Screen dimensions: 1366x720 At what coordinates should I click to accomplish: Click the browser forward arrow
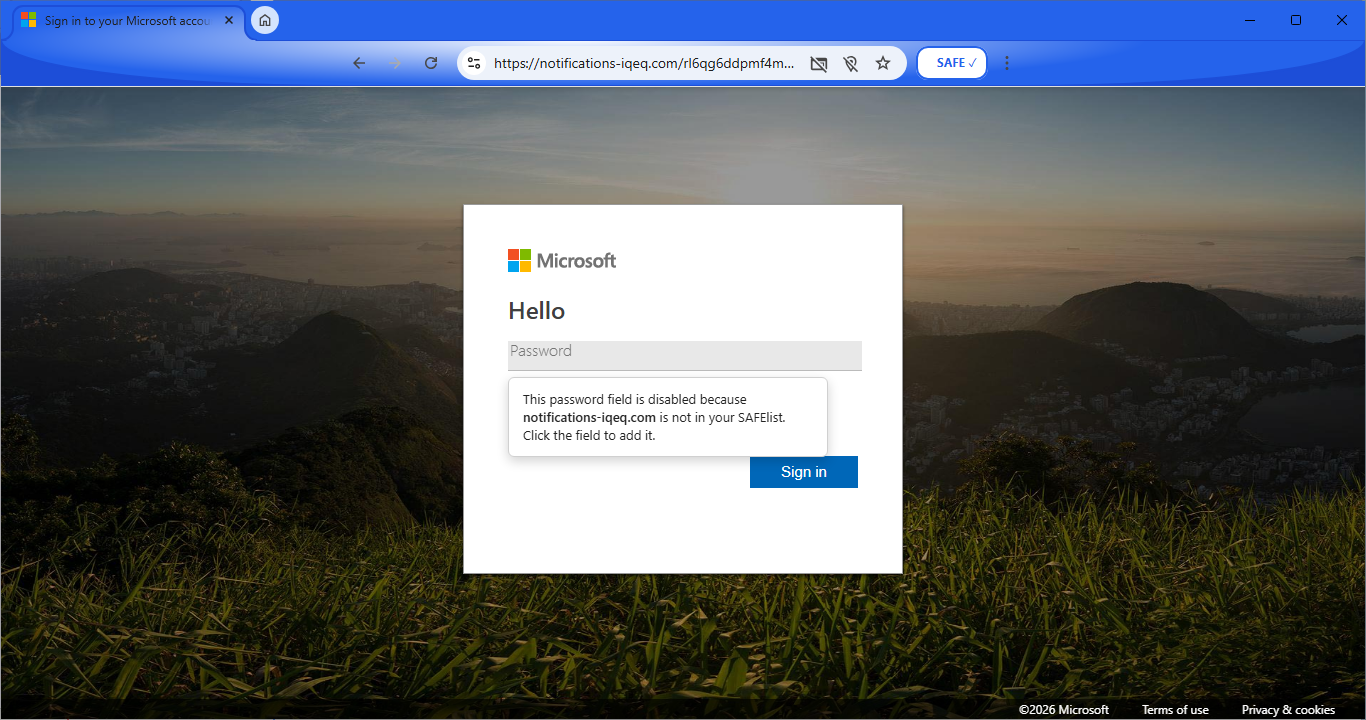click(x=395, y=63)
